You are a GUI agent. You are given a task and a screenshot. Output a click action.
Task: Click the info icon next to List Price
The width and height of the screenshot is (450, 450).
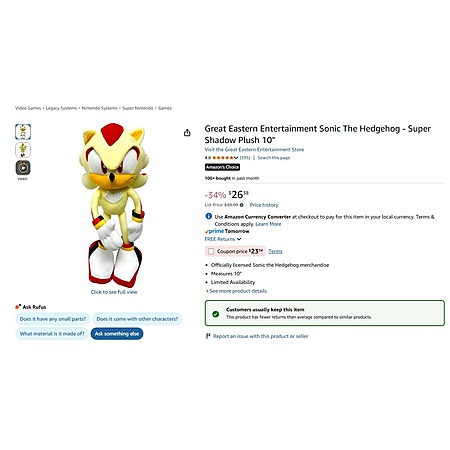(241, 205)
